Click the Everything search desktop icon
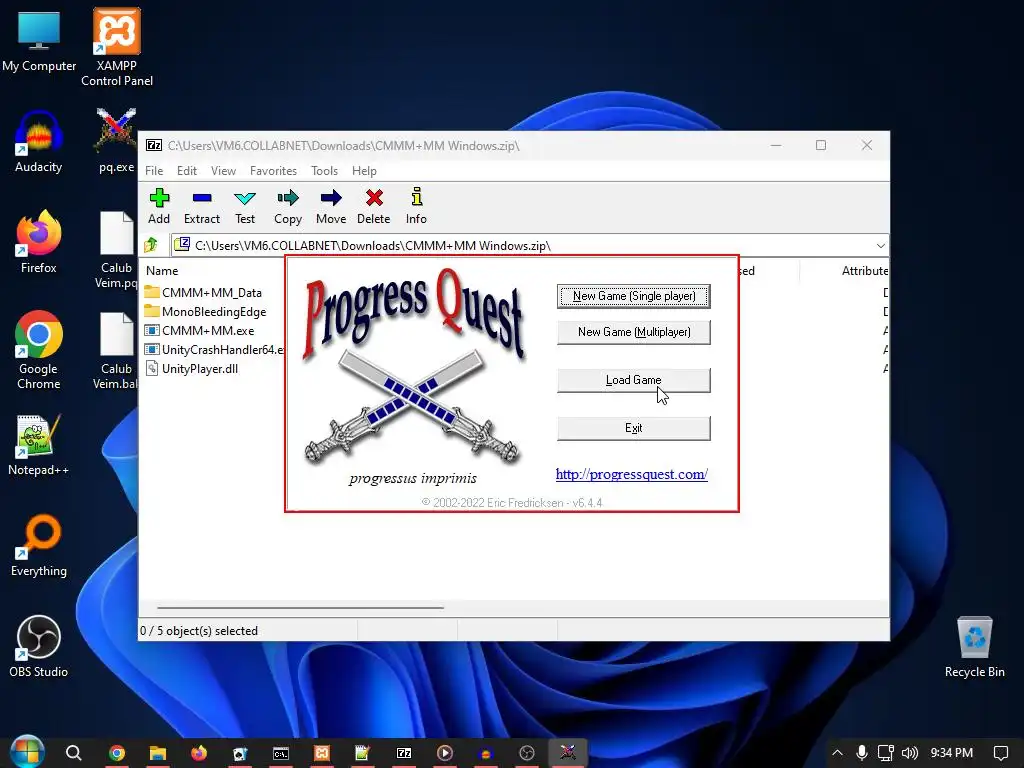 (39, 537)
